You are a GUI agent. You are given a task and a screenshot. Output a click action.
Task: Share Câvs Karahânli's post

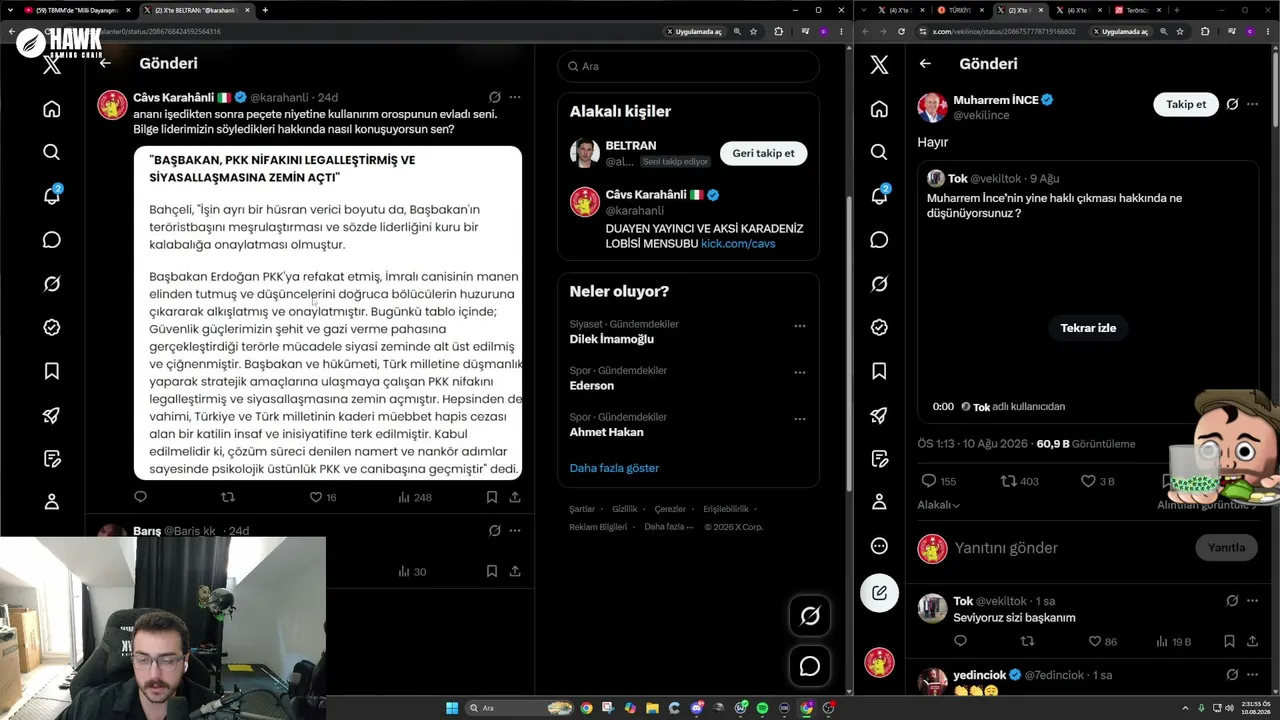[515, 497]
